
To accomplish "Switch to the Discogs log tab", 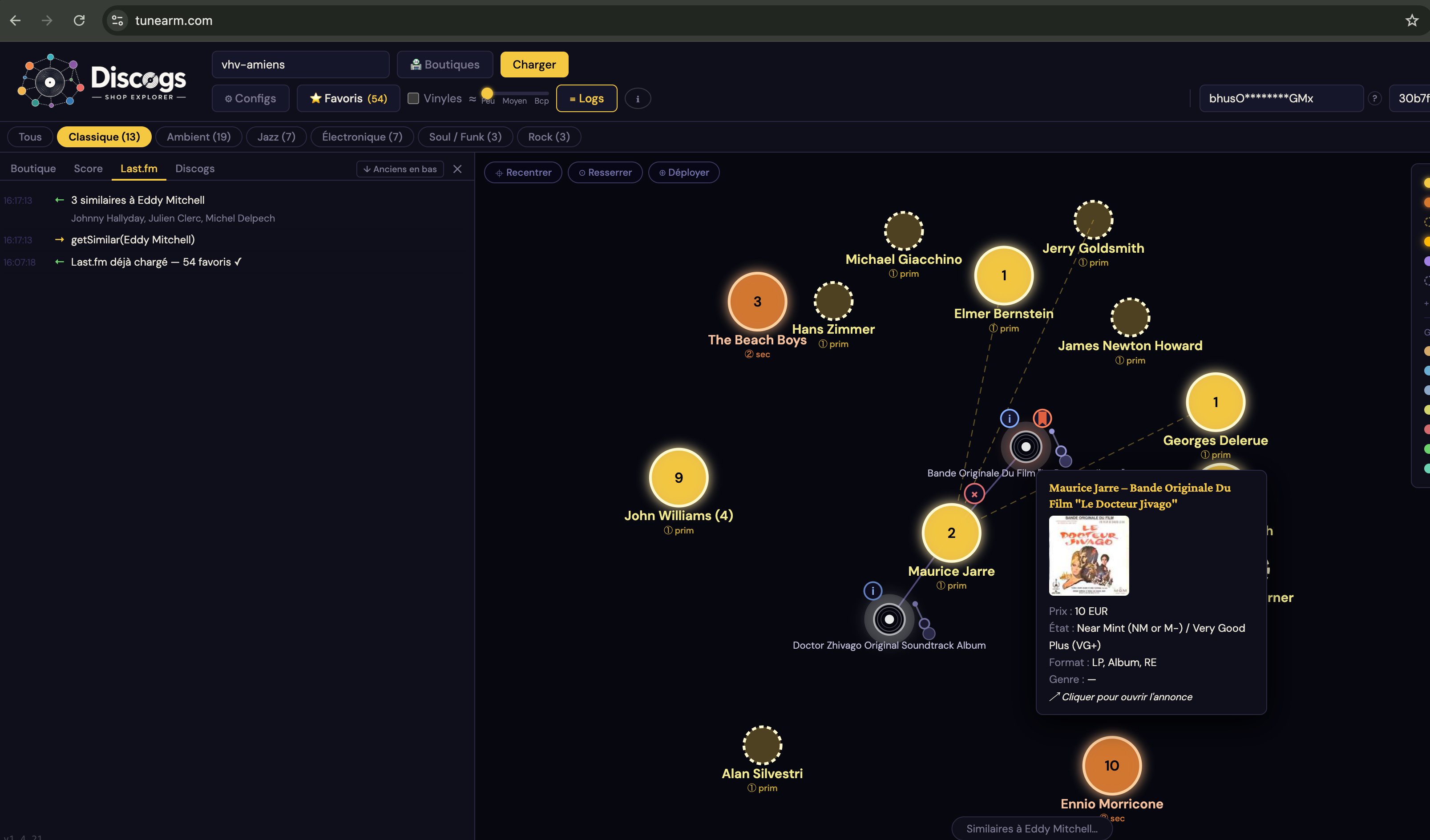I will click(x=194, y=169).
